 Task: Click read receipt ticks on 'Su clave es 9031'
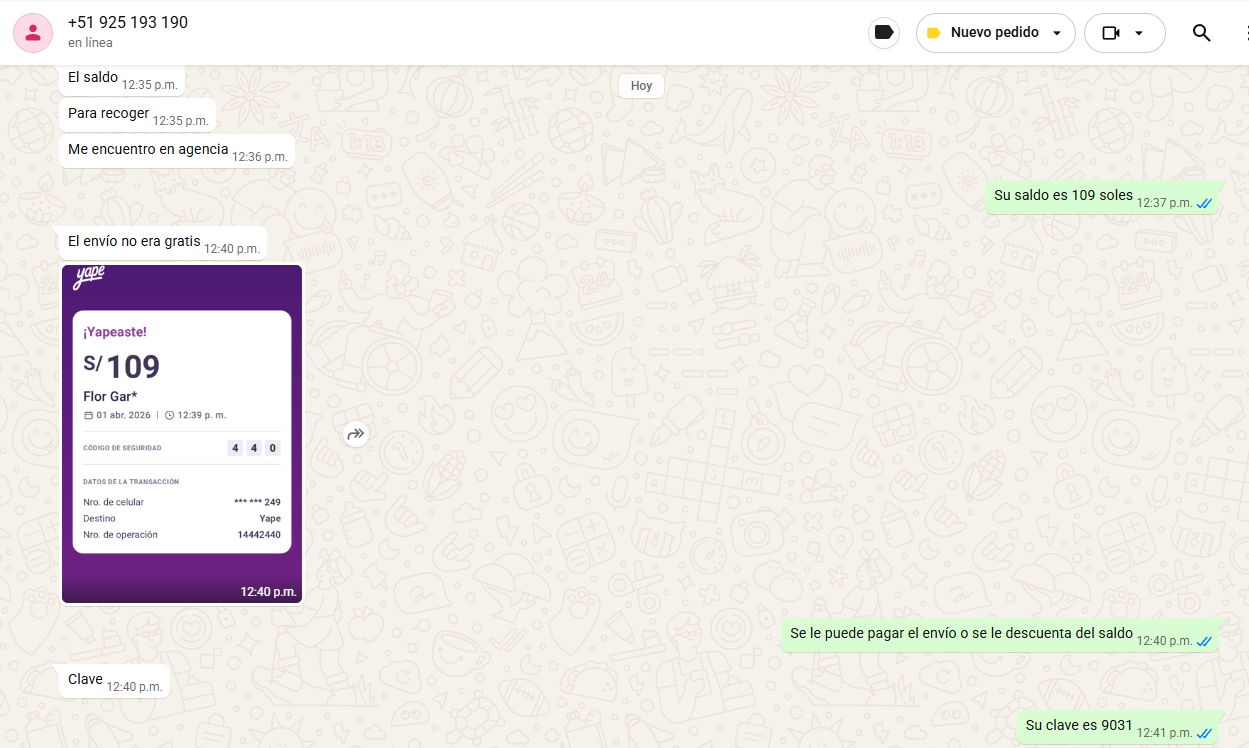click(x=1205, y=733)
